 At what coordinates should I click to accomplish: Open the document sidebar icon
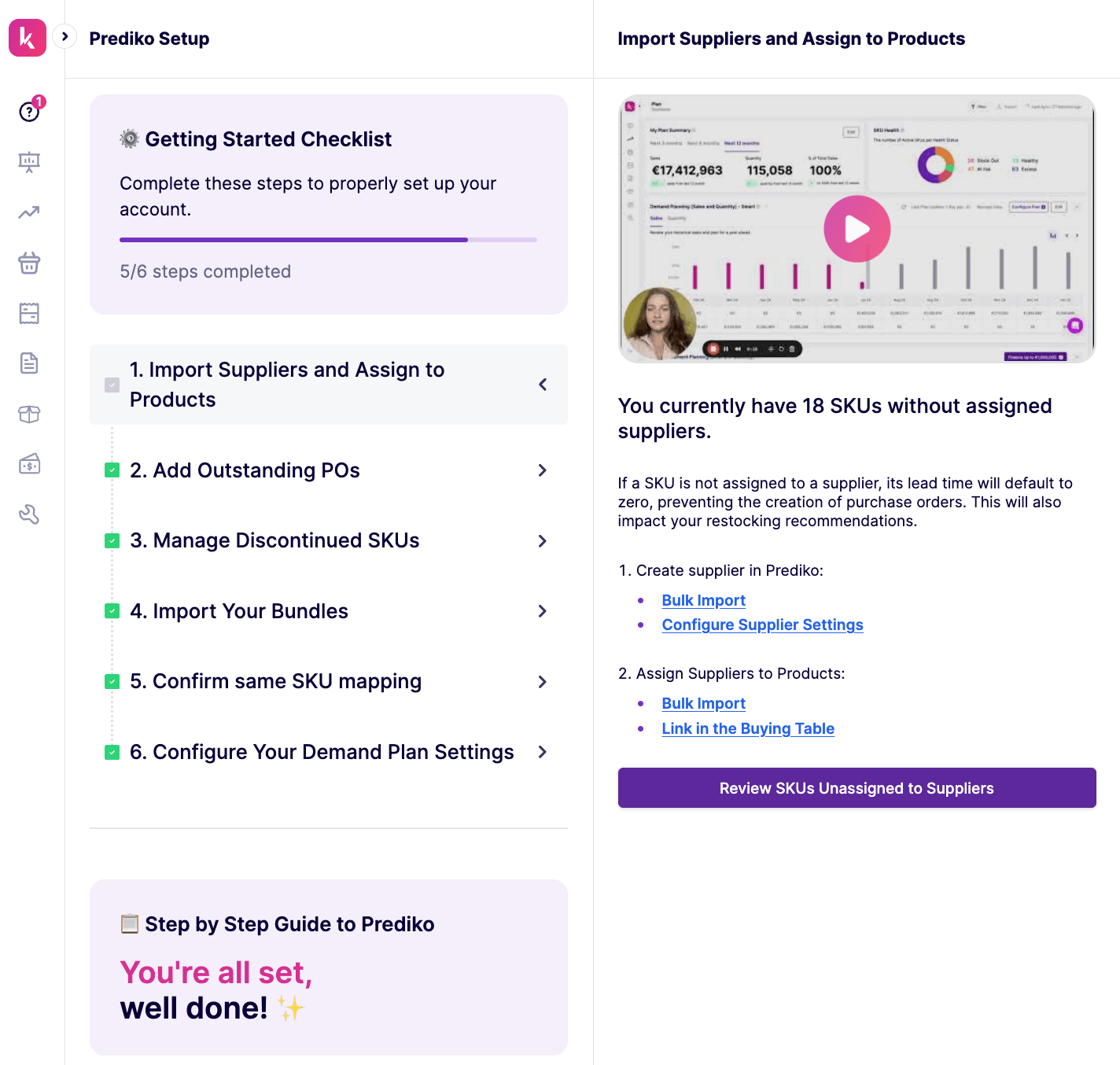tap(29, 363)
